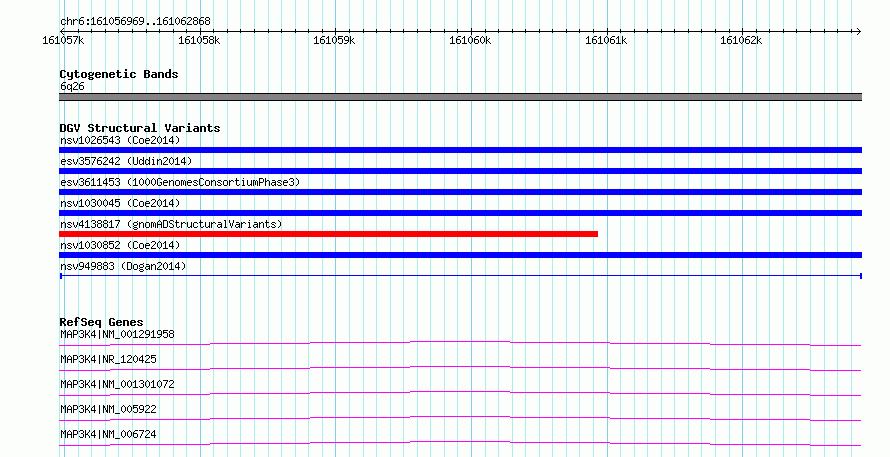Image resolution: width=890 pixels, height=457 pixels.
Task: Click the magenta line under MAP3K4|NM_001301072
Action: pyautogui.click(x=460, y=393)
